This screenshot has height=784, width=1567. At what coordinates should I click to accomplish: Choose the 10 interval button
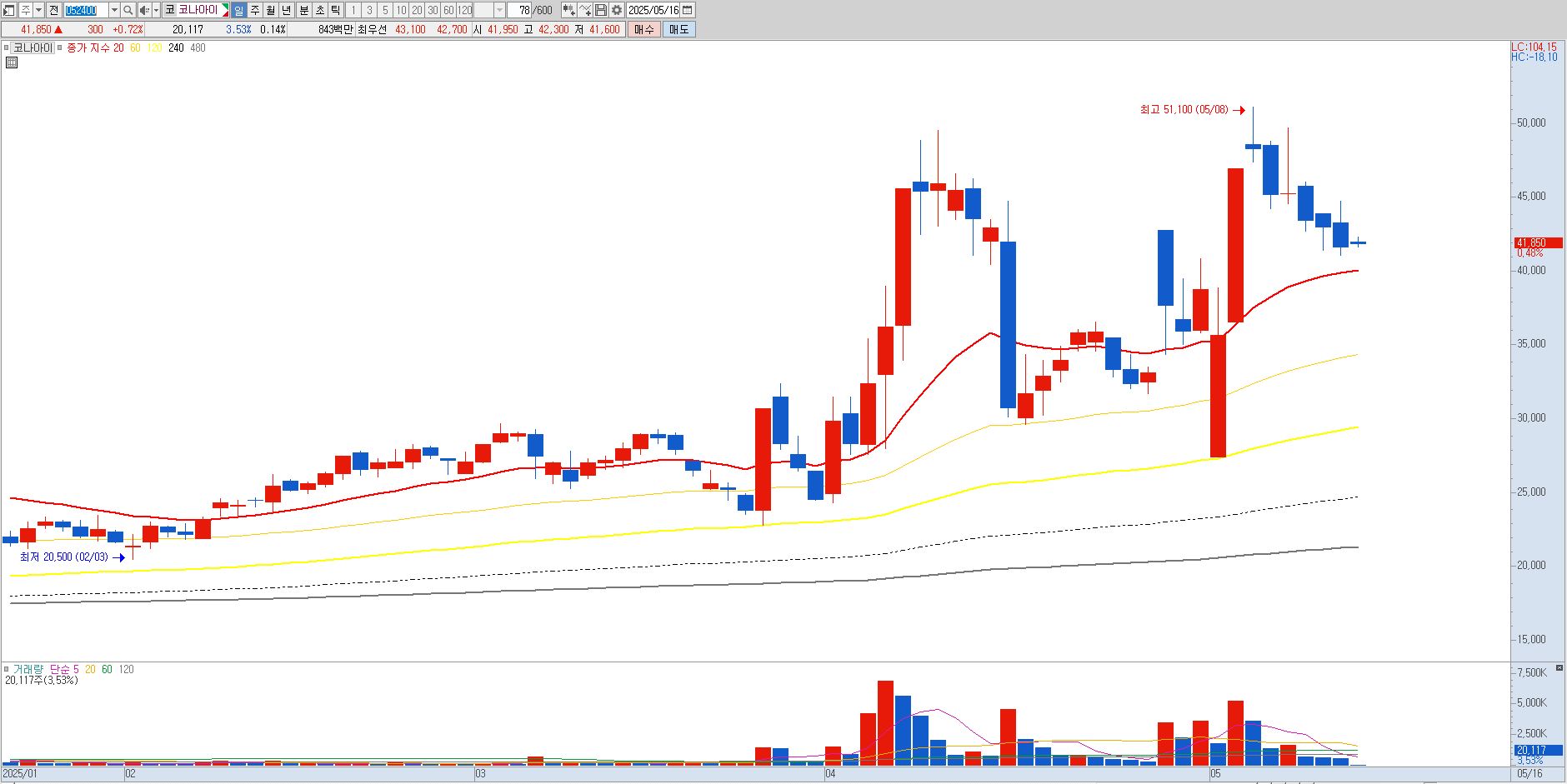[401, 10]
